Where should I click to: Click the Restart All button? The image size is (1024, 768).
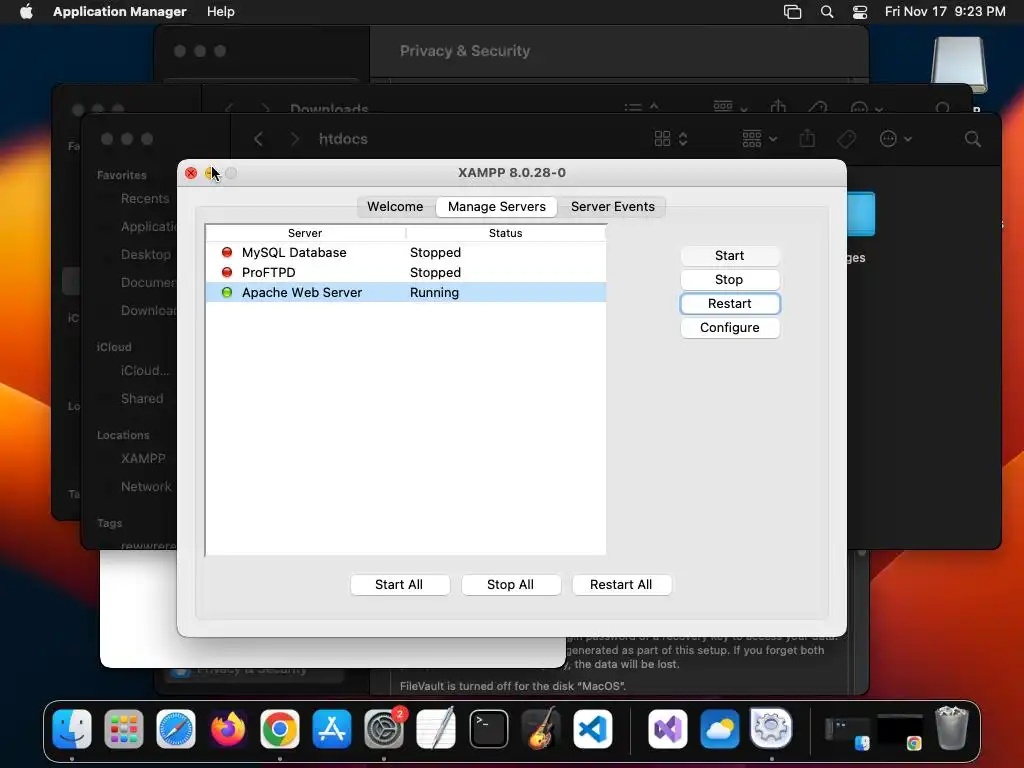point(621,584)
